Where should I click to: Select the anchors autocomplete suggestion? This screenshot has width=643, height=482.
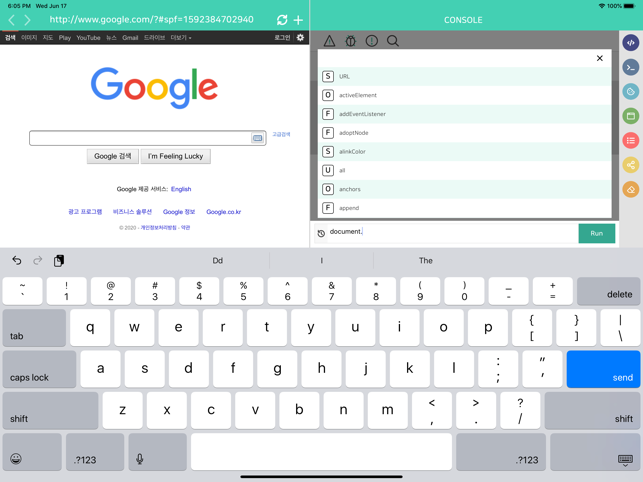coord(350,189)
